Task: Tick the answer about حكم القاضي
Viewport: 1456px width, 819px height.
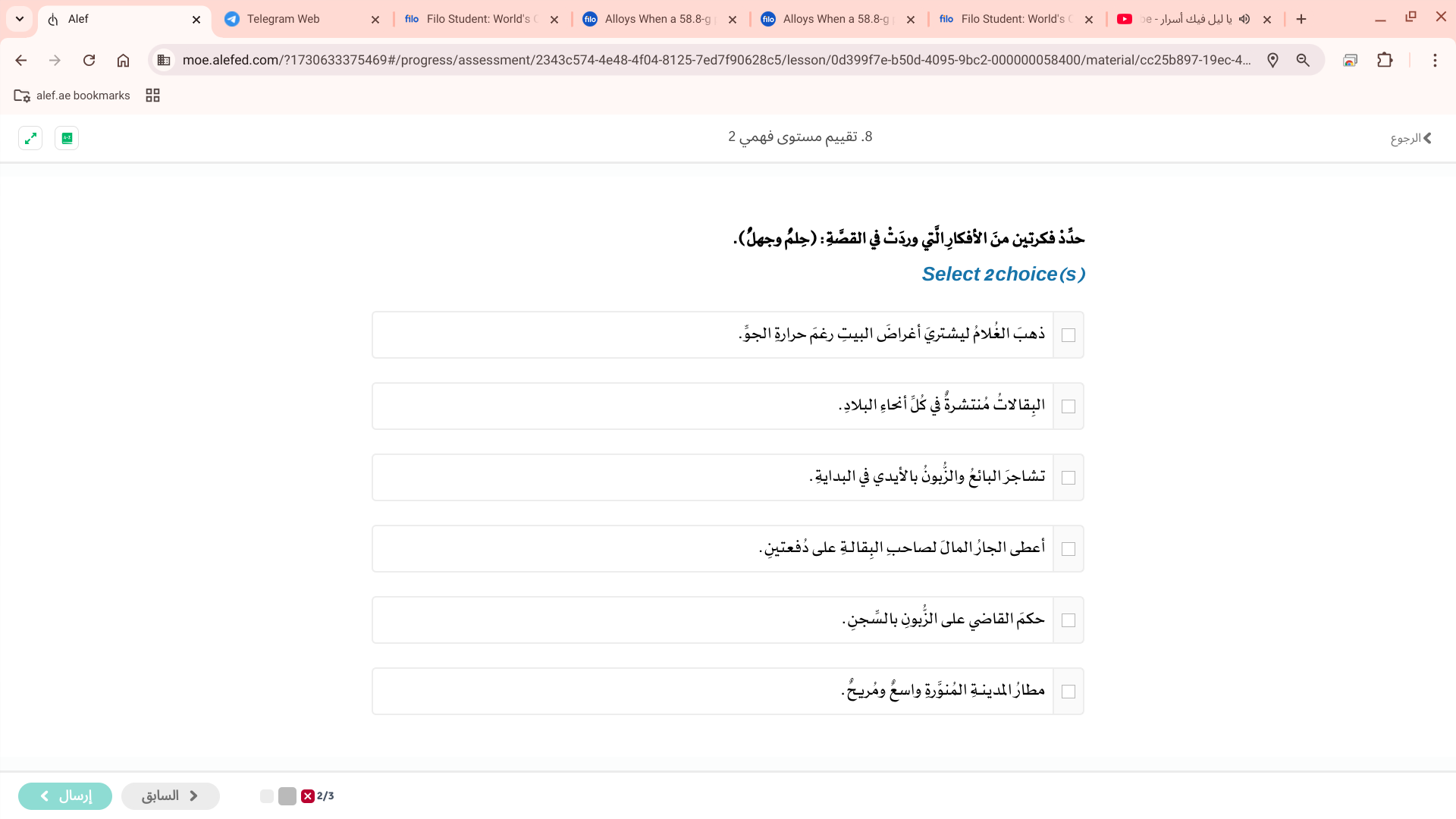Action: coord(1068,620)
